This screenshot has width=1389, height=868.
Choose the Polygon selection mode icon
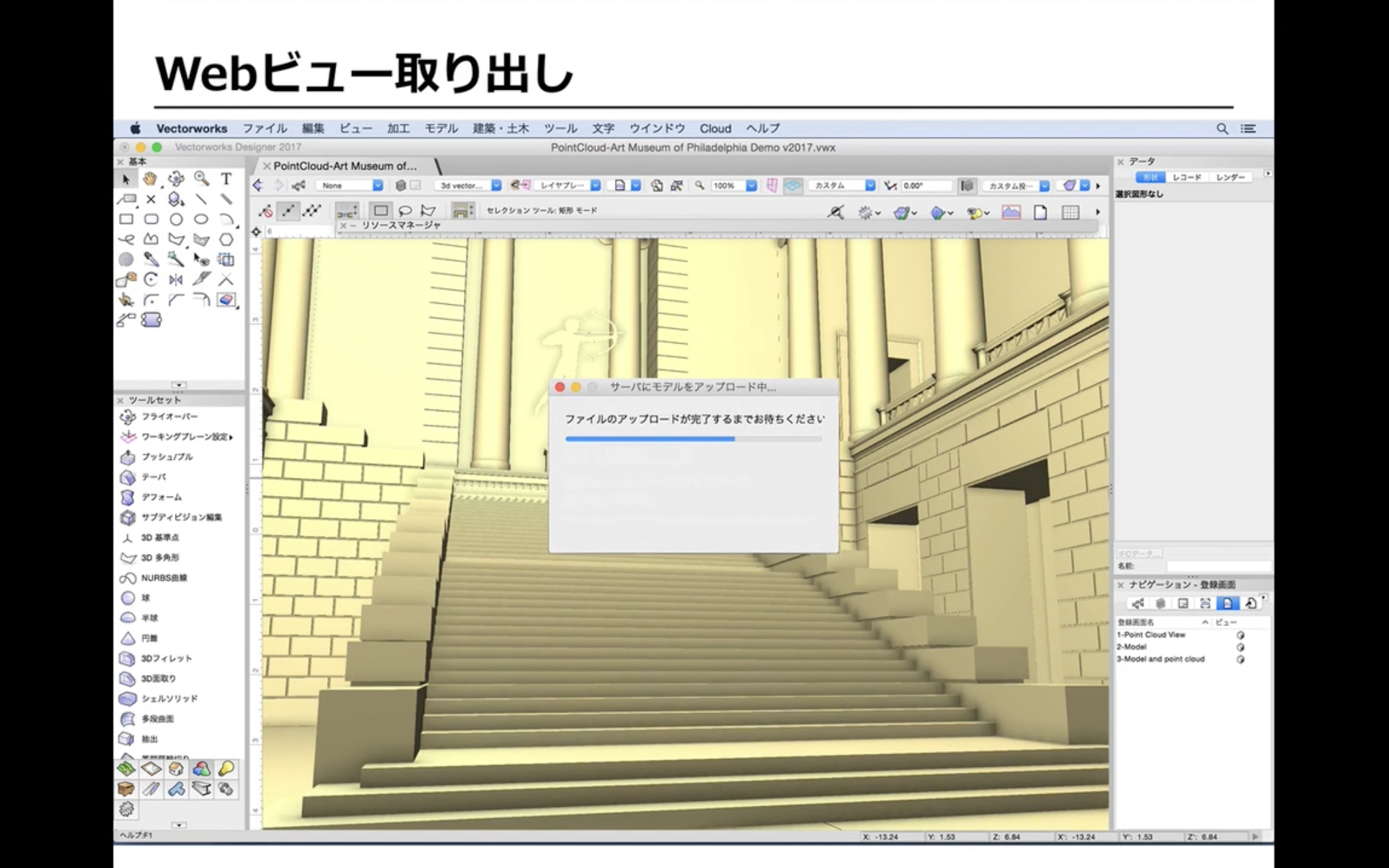pos(428,211)
